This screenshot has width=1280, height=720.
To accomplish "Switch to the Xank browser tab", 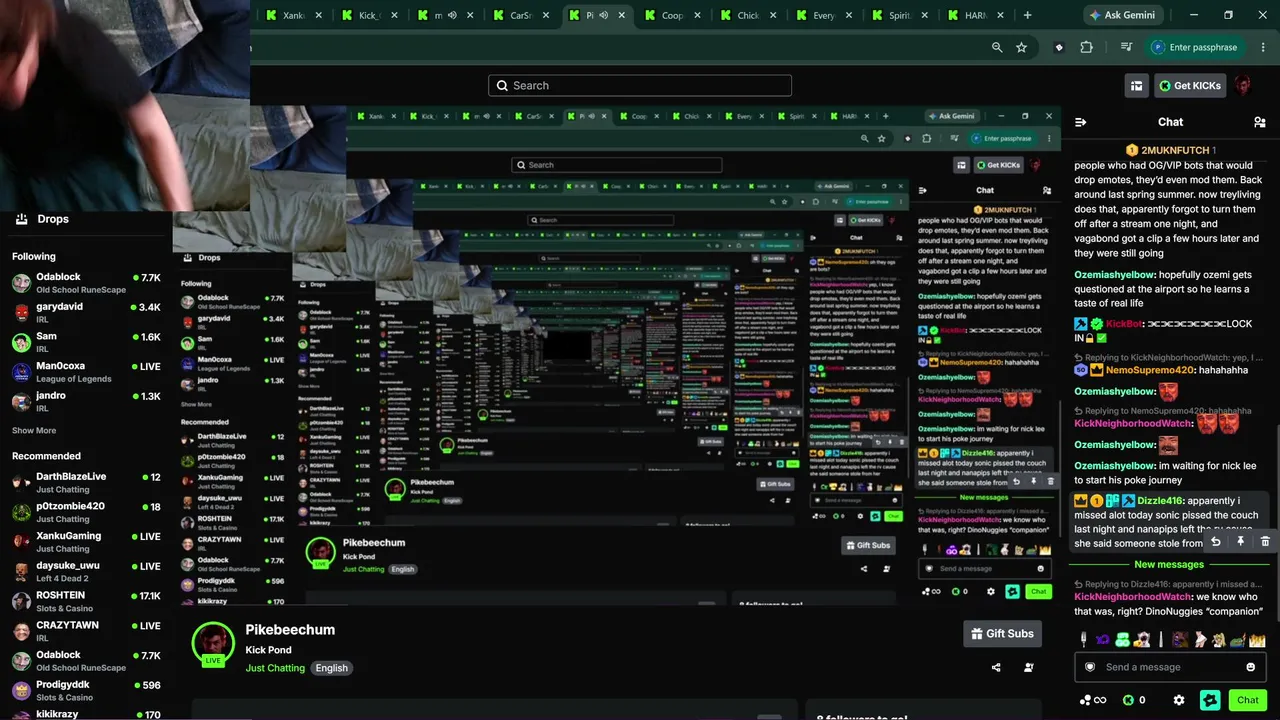I will pos(293,15).
